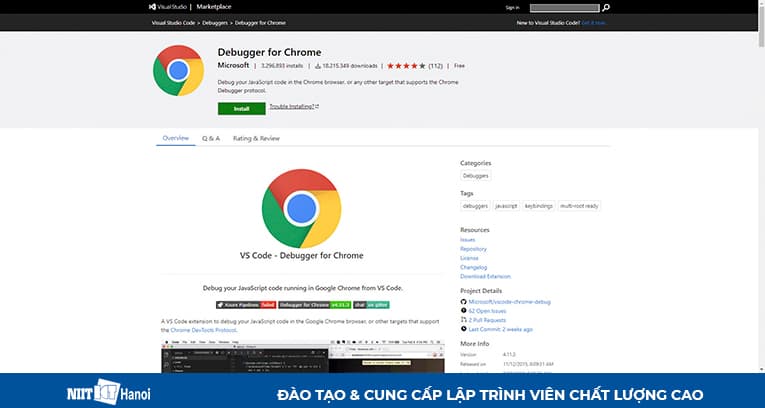The width and height of the screenshot is (765, 408).
Task: Open the 'Trouble Installing?' link
Action: coord(294,106)
